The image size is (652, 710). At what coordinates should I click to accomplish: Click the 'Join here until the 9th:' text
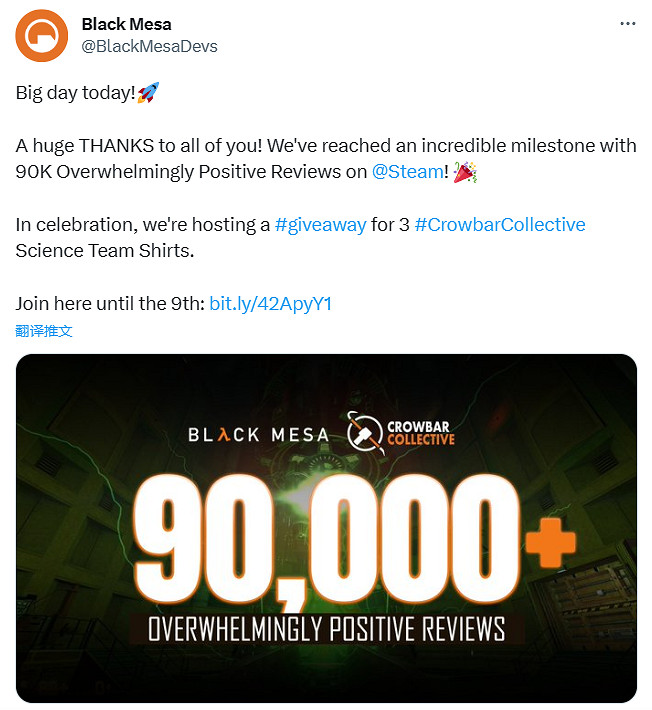(x=109, y=303)
